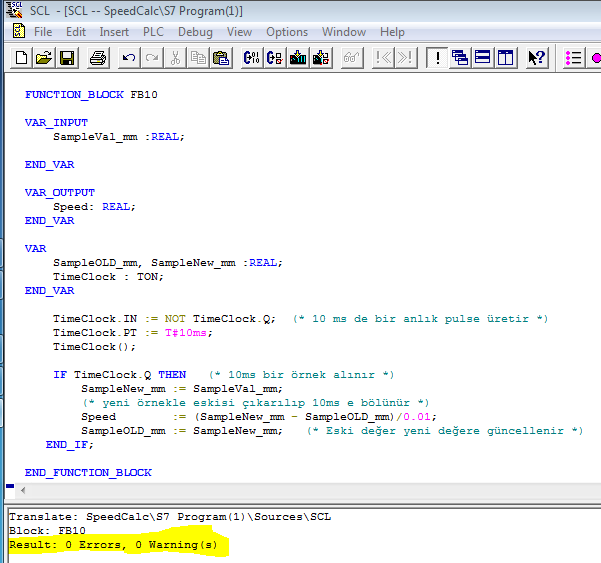Open the Window menu
The height and width of the screenshot is (563, 601).
coord(344,32)
